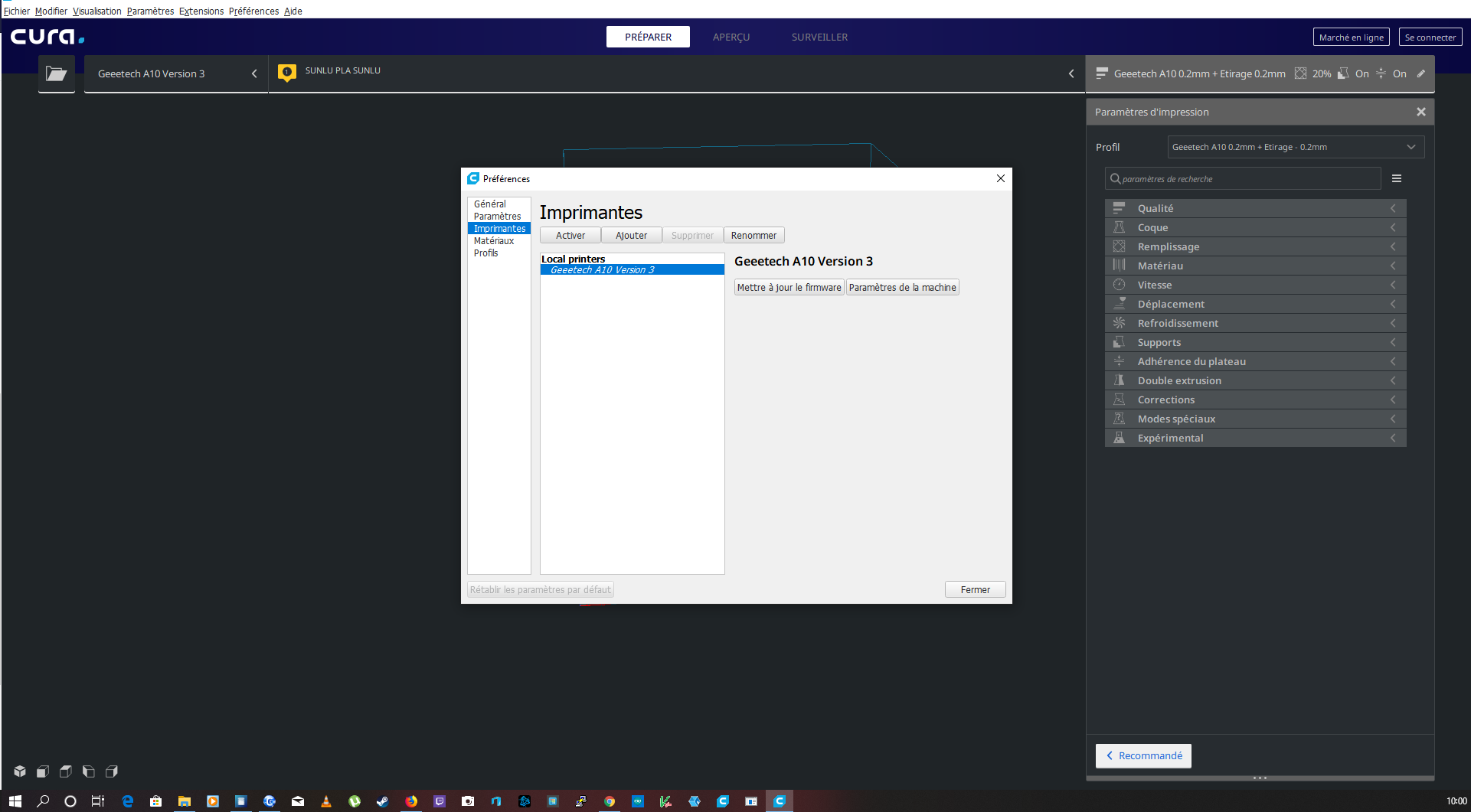Click the Matériau category icon
The height and width of the screenshot is (812, 1471).
[x=1119, y=266]
